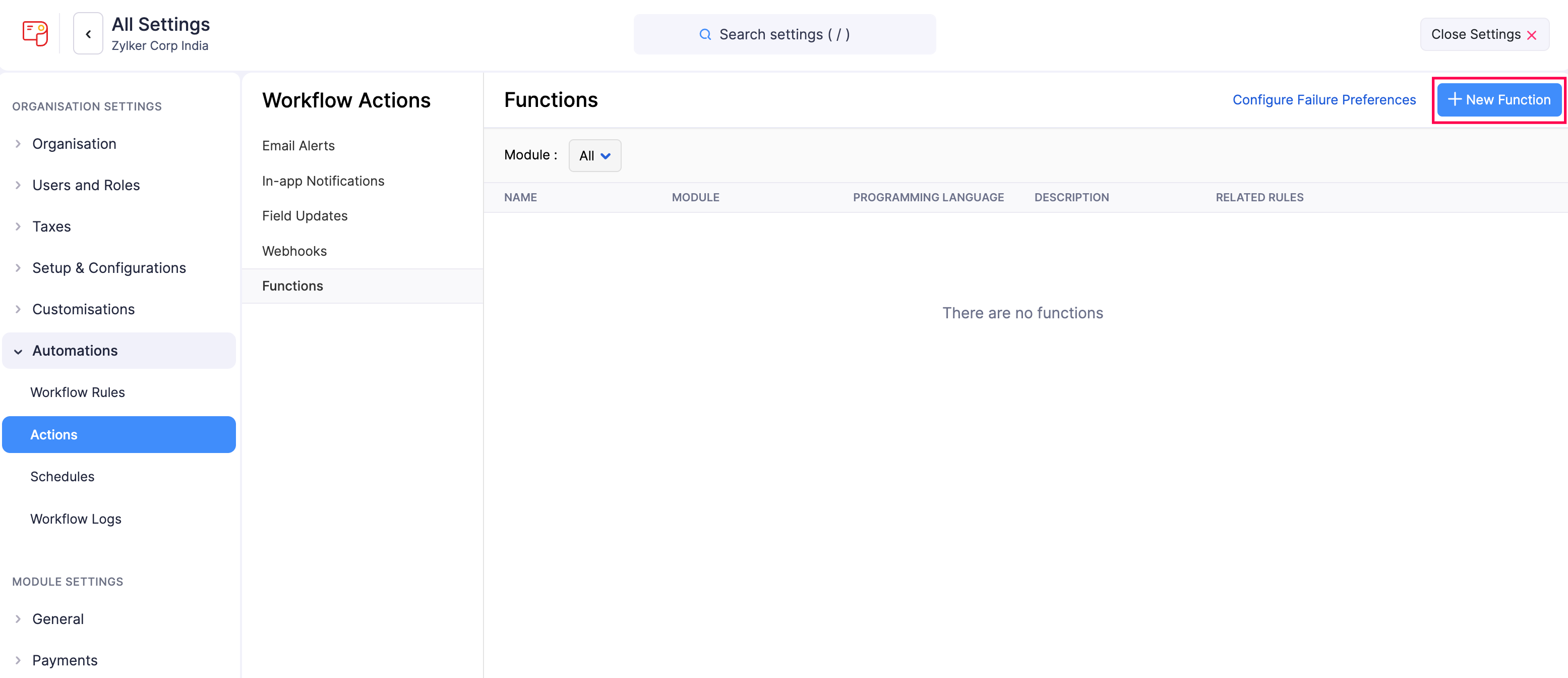Go back using the left arrow button
1568x678 pixels.
click(88, 34)
